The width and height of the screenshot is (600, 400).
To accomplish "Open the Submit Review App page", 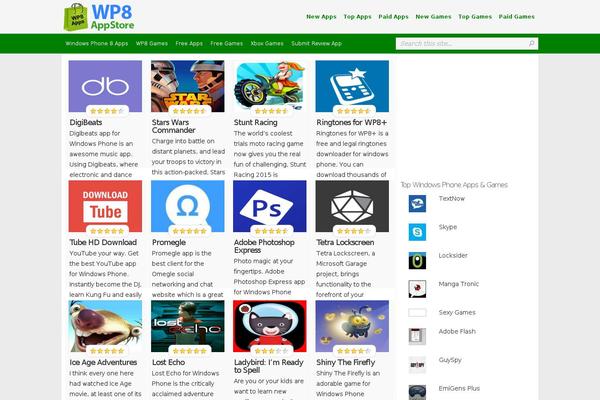I will pos(316,44).
